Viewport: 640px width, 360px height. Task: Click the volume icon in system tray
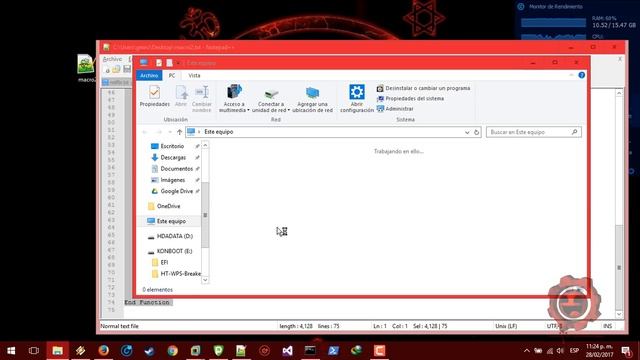pos(560,351)
